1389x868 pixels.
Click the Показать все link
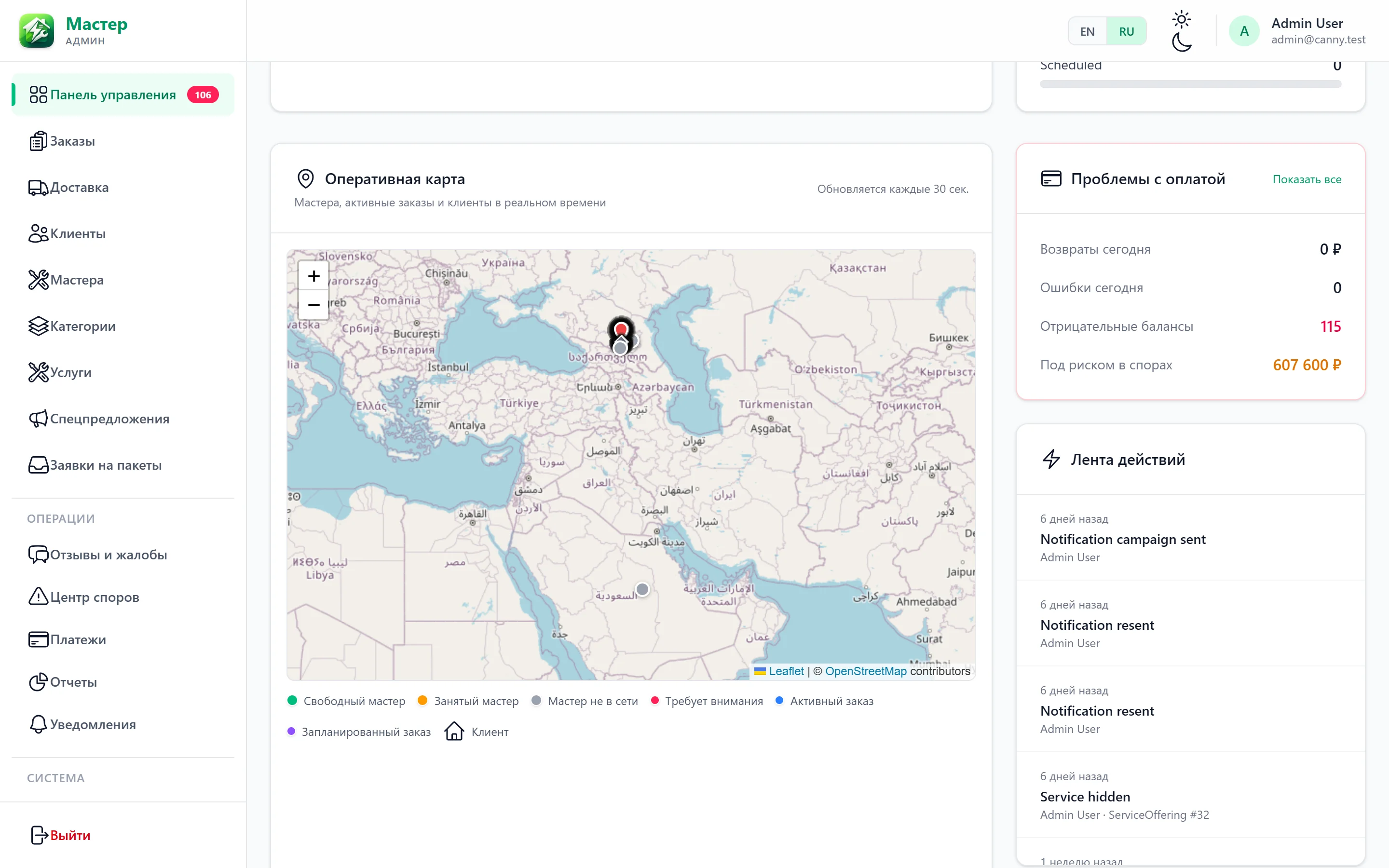click(x=1307, y=180)
